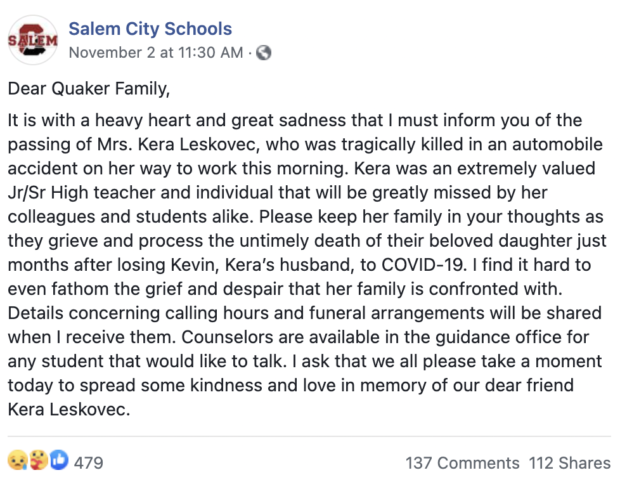The width and height of the screenshot is (620, 482).
Task: Click the Public globe privacy icon
Action: 264,53
